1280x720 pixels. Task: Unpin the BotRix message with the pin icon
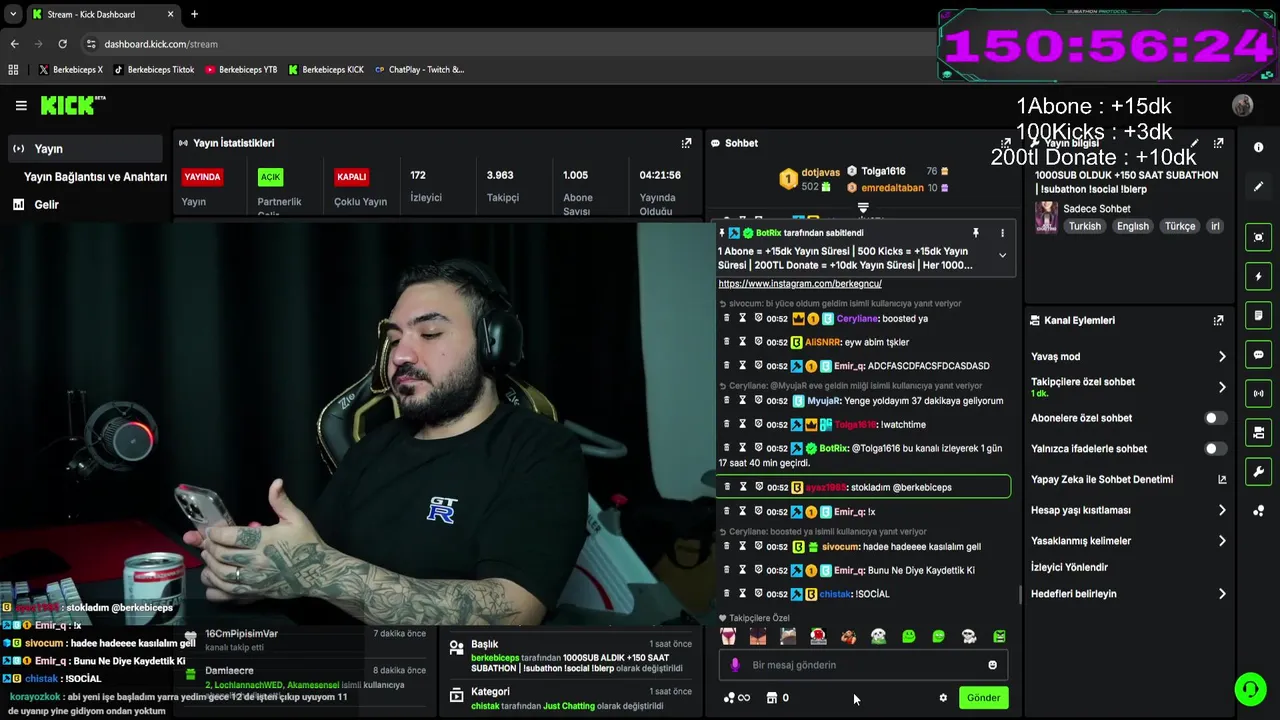(976, 233)
